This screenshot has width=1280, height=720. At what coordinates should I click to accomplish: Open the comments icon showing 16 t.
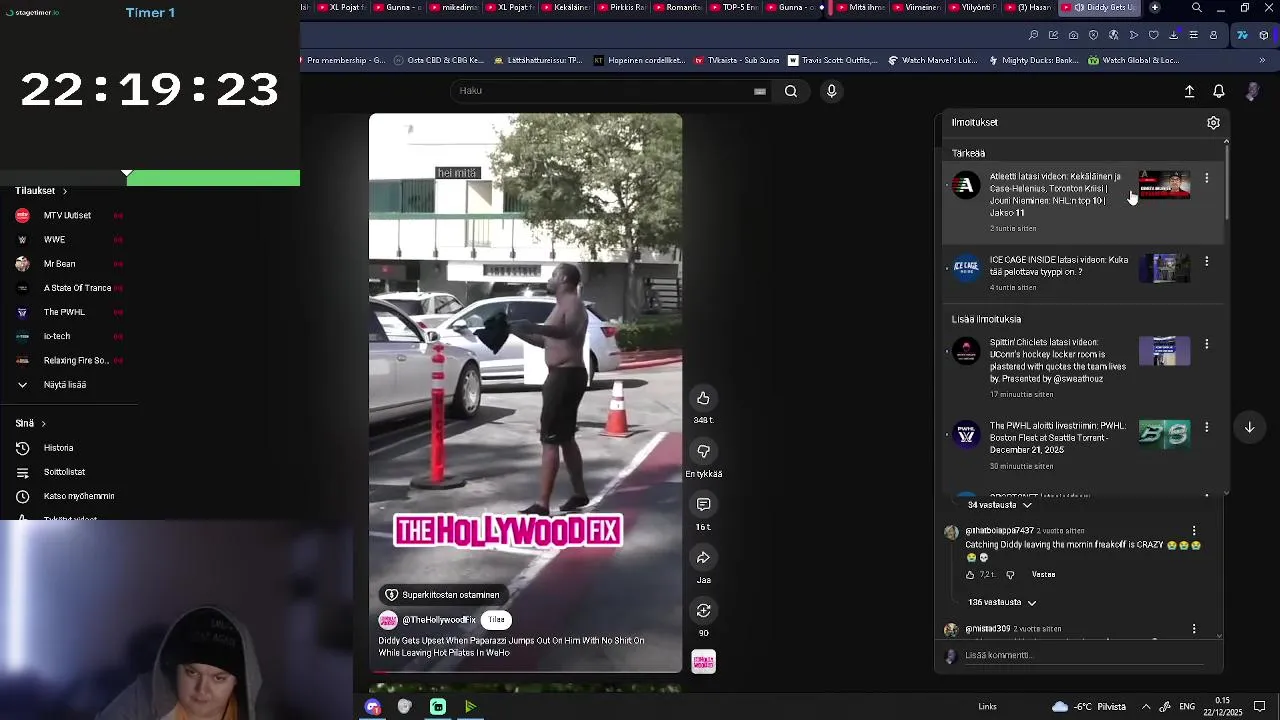click(x=703, y=504)
